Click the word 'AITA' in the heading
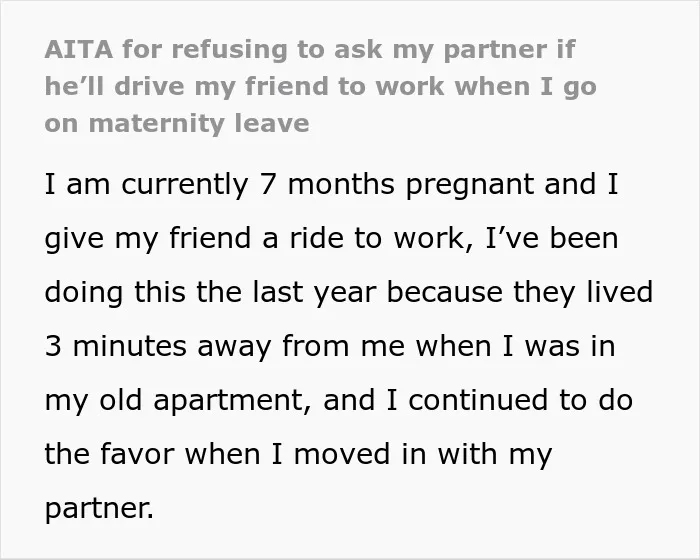The height and width of the screenshot is (559, 700). [x=79, y=49]
